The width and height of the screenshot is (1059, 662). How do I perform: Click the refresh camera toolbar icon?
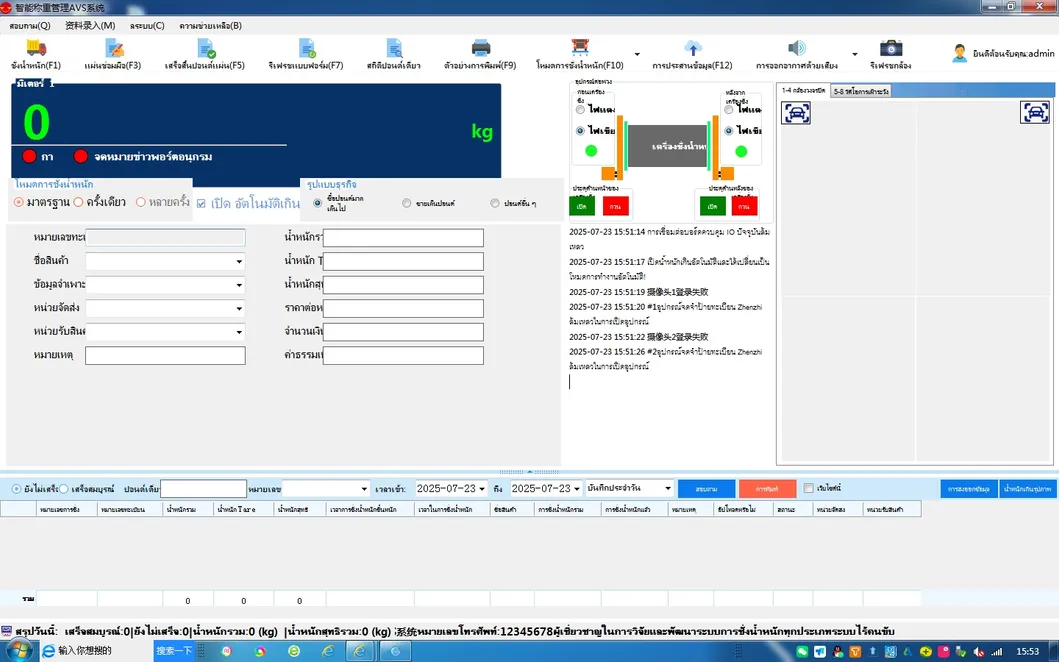point(890,49)
